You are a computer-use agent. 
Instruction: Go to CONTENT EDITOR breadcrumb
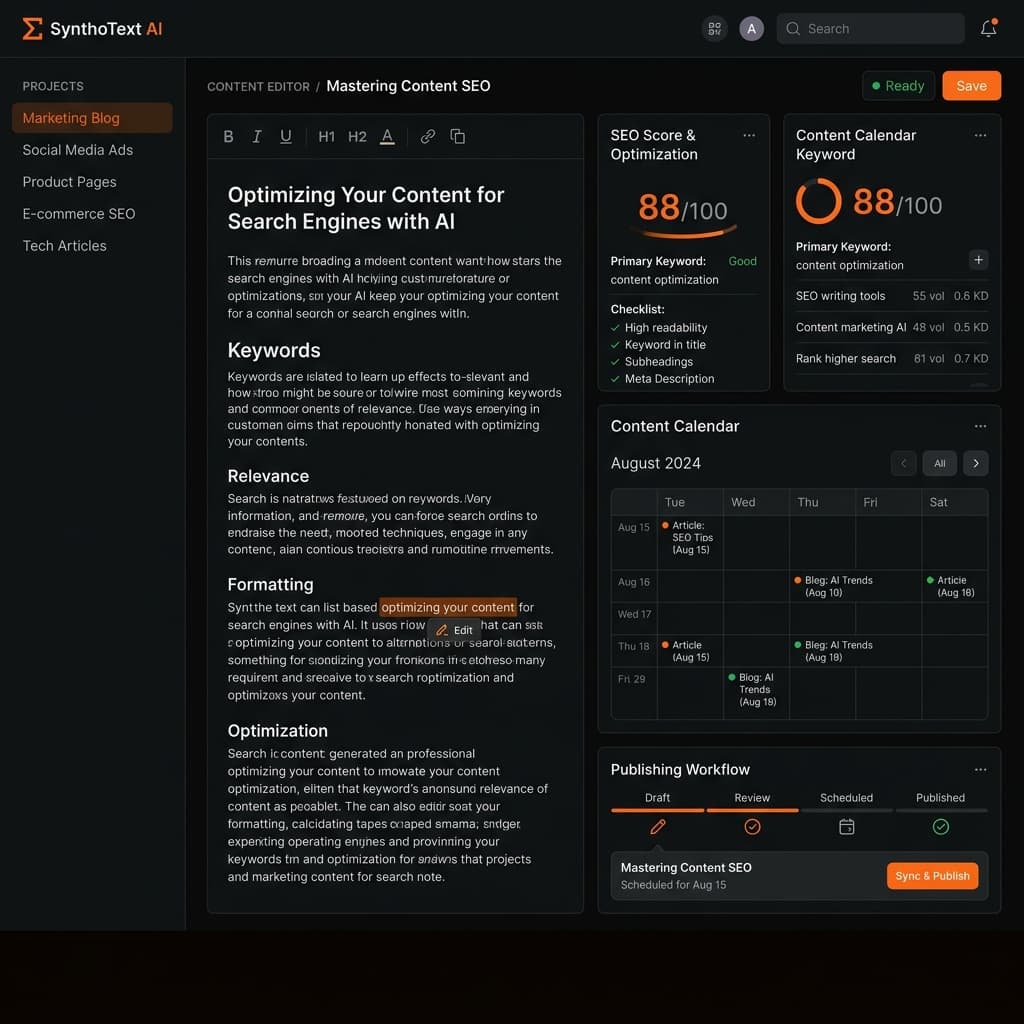258,87
